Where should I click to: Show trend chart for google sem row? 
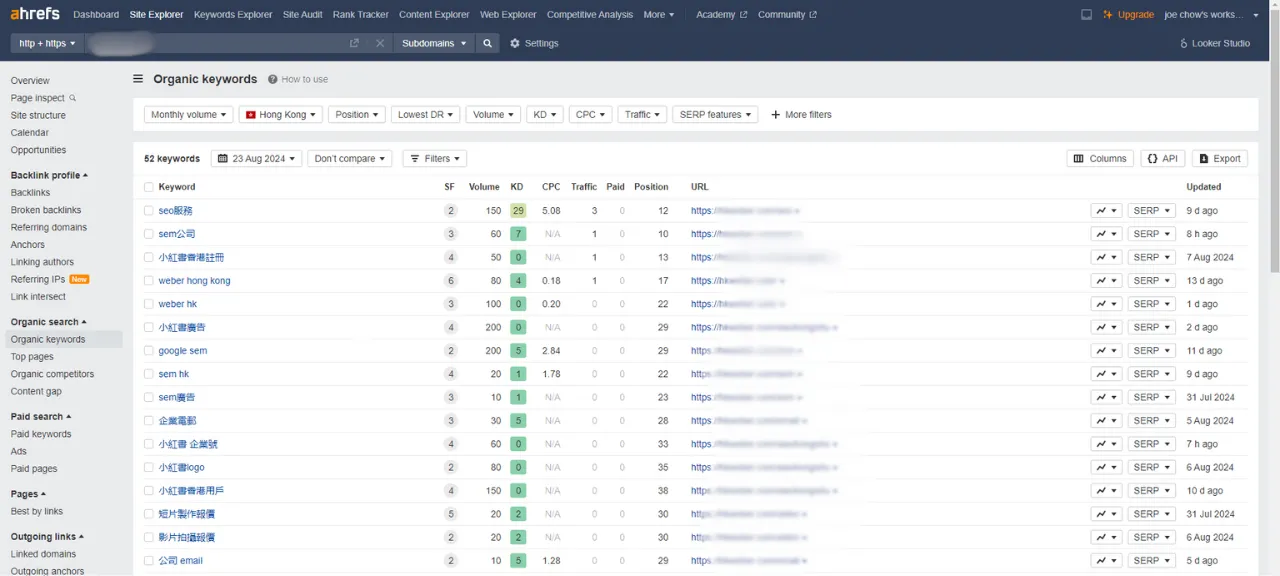[x=1106, y=351]
